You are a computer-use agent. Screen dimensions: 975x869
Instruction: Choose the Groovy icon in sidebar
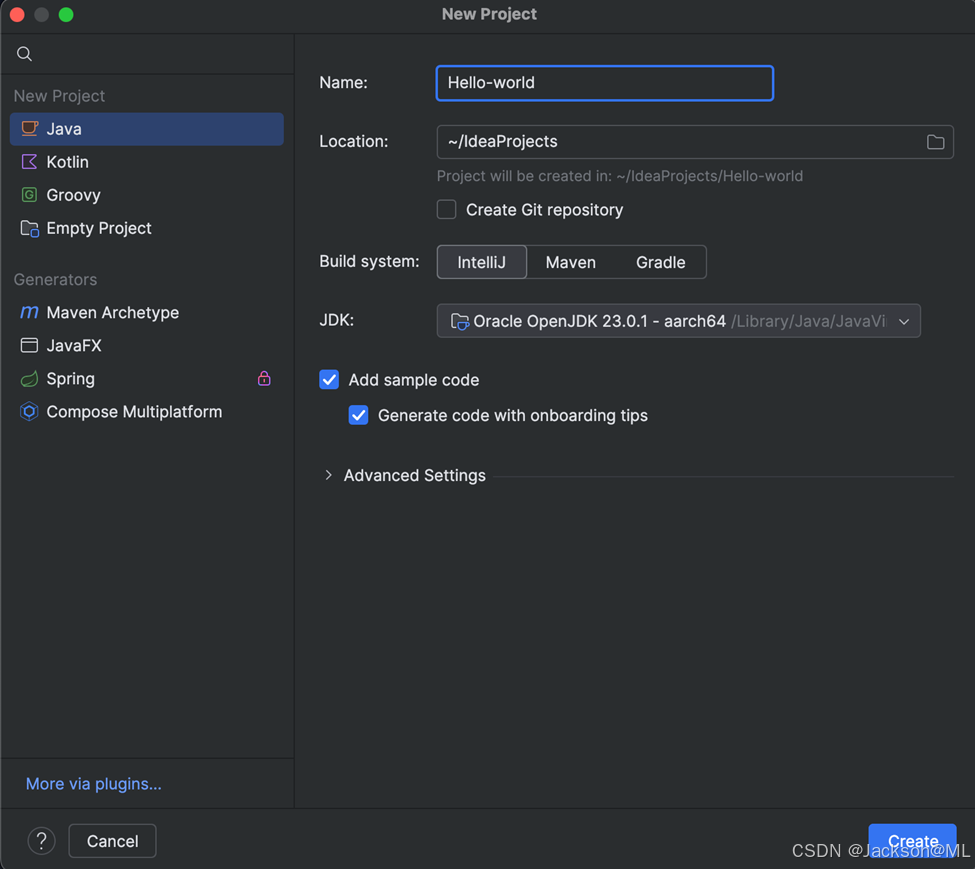coord(30,195)
